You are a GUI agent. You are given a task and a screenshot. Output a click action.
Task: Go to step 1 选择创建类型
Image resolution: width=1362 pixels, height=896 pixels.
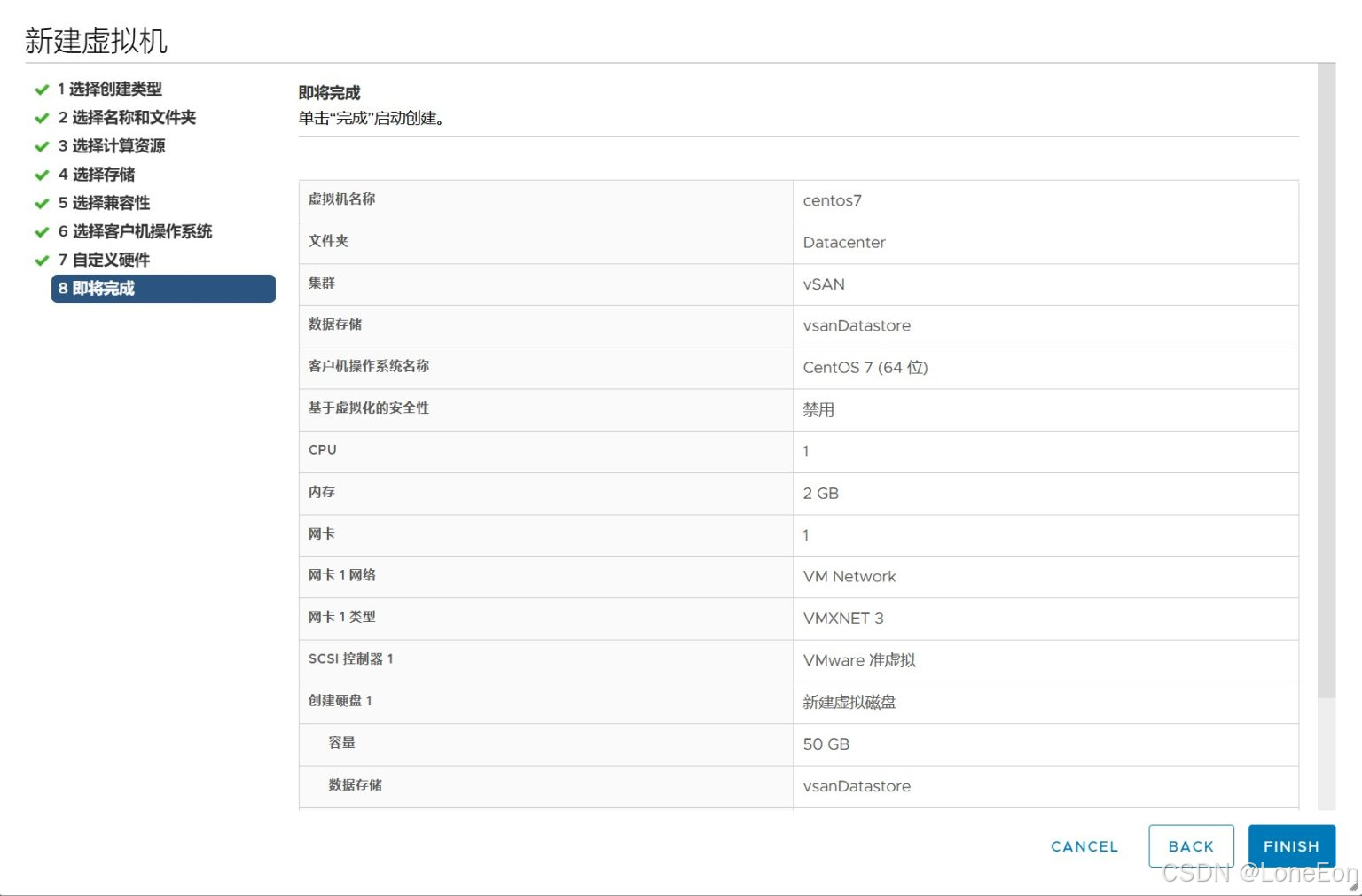tap(110, 89)
